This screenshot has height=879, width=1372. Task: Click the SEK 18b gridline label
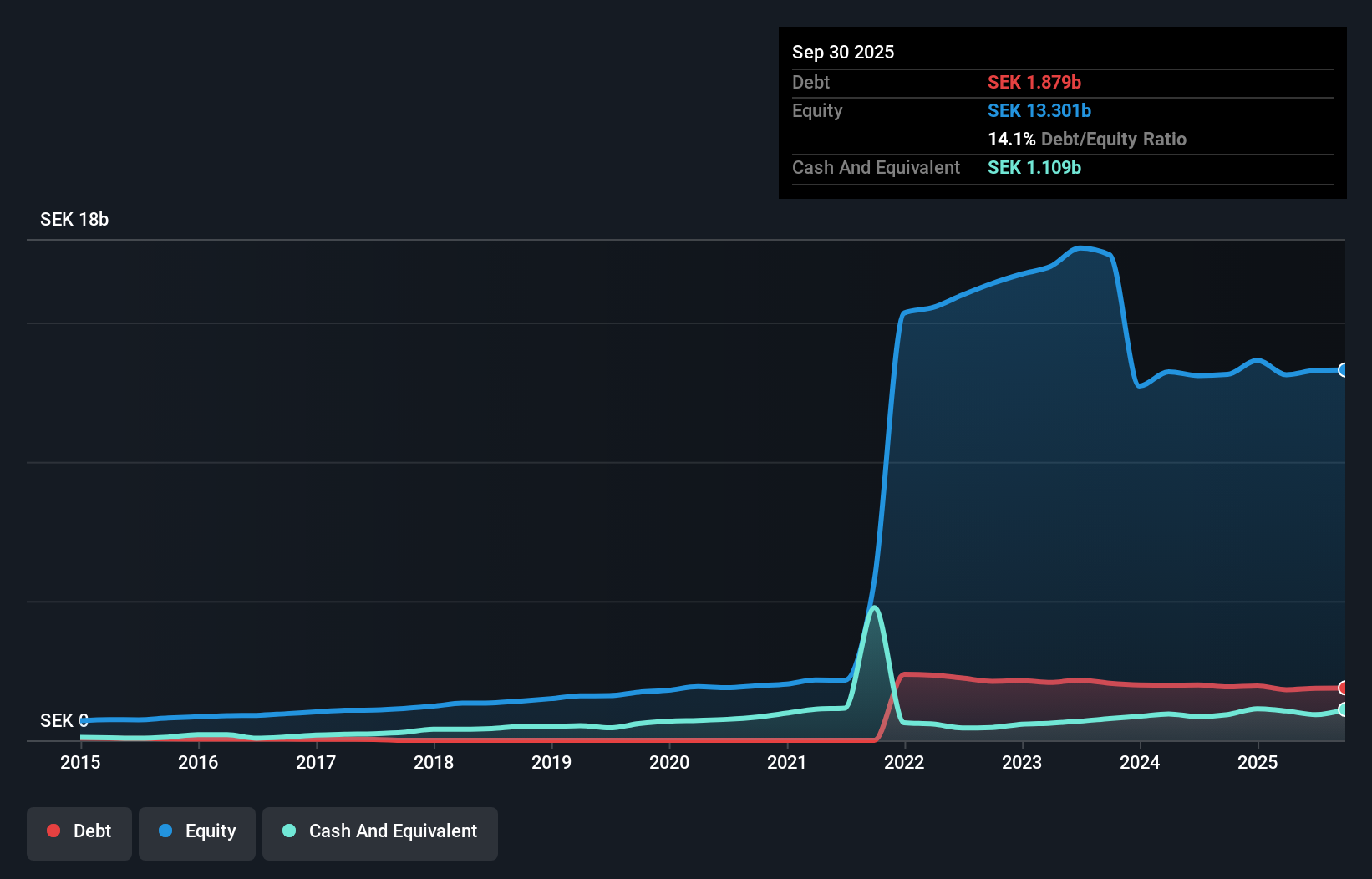coord(74,219)
